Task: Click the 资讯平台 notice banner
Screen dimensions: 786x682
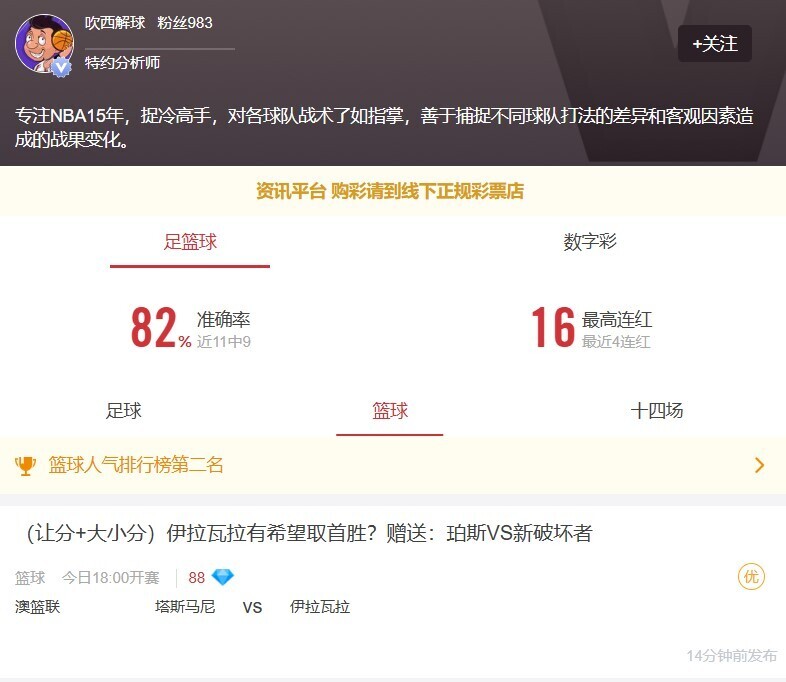Action: pos(389,191)
